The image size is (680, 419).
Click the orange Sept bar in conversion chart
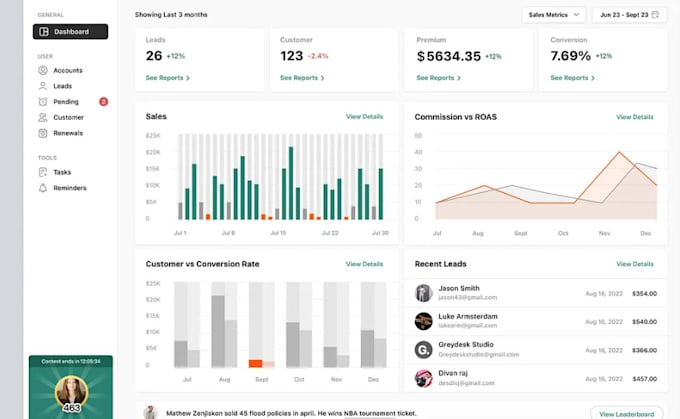tap(255, 363)
